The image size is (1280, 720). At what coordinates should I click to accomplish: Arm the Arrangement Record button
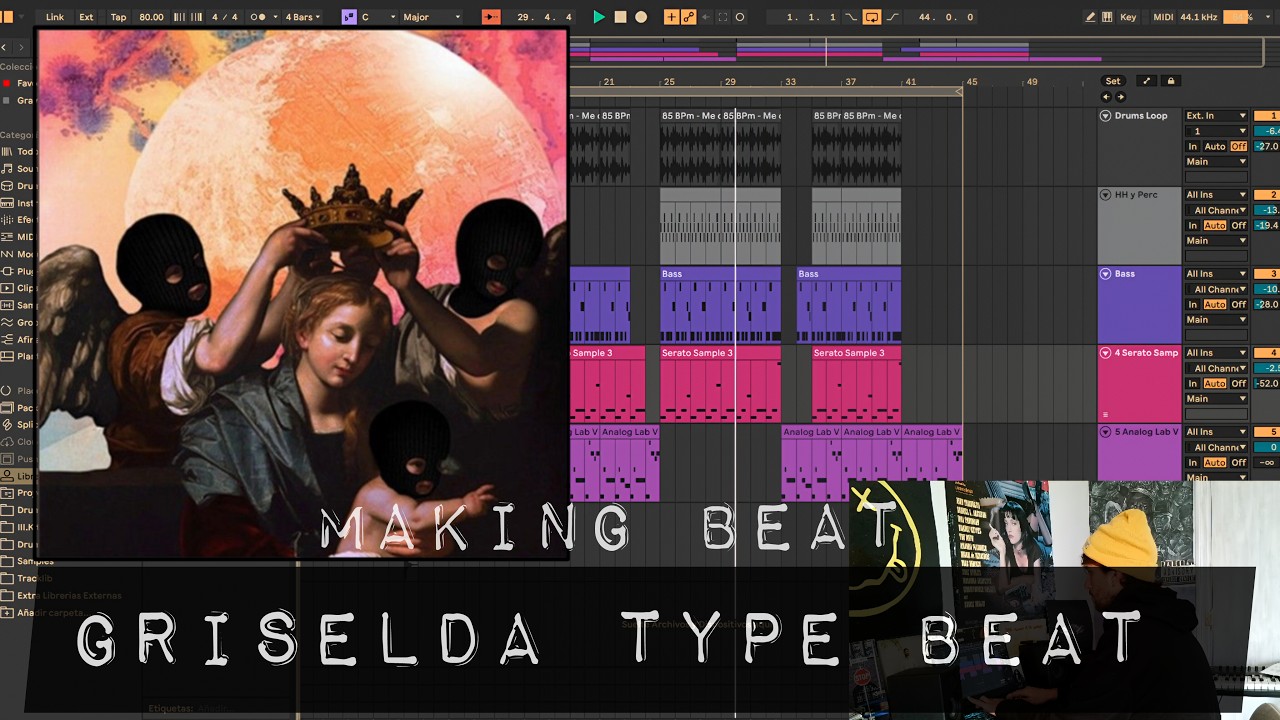point(641,17)
